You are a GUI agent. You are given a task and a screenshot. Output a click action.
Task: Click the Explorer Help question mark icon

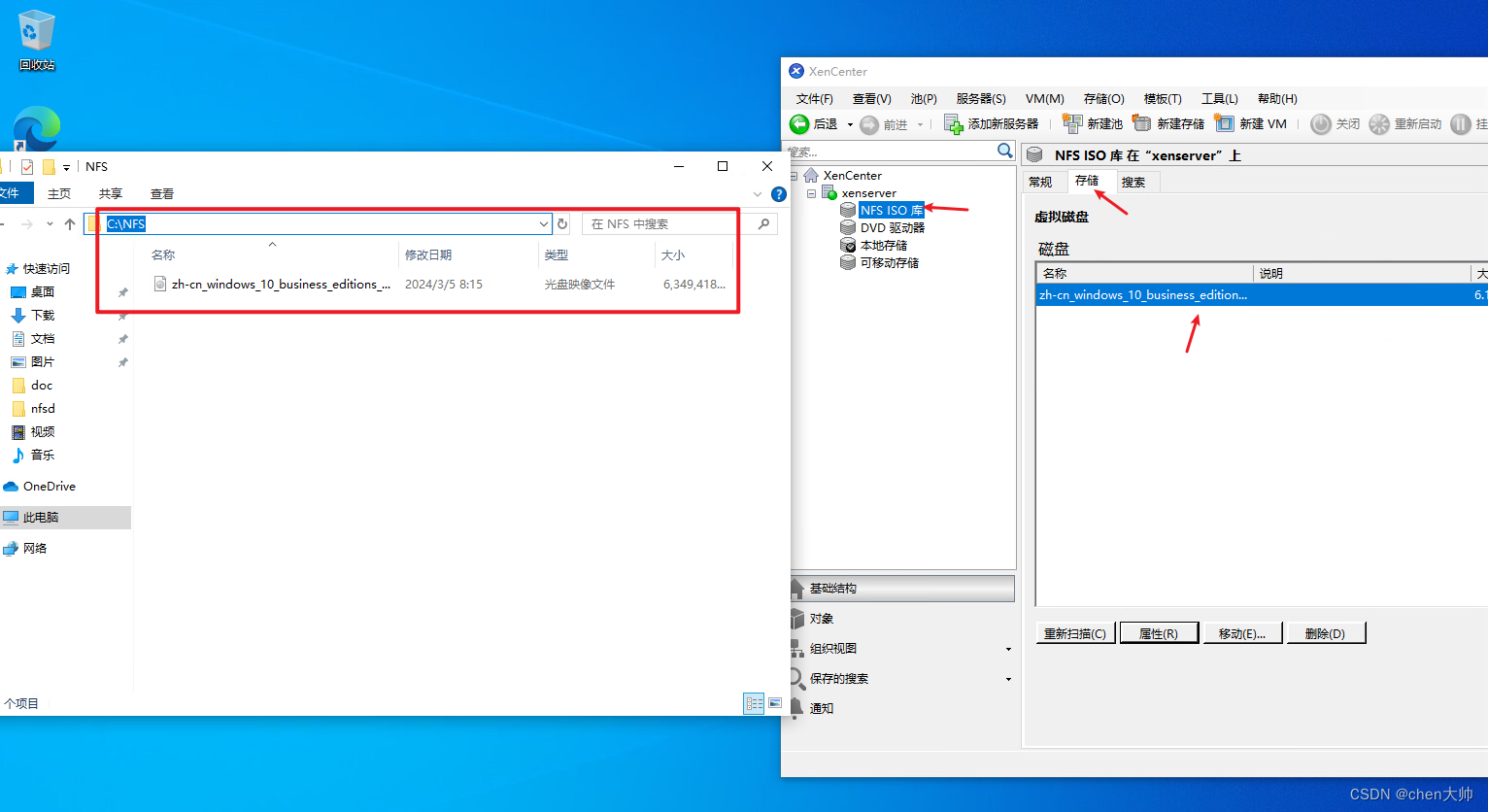[x=778, y=194]
